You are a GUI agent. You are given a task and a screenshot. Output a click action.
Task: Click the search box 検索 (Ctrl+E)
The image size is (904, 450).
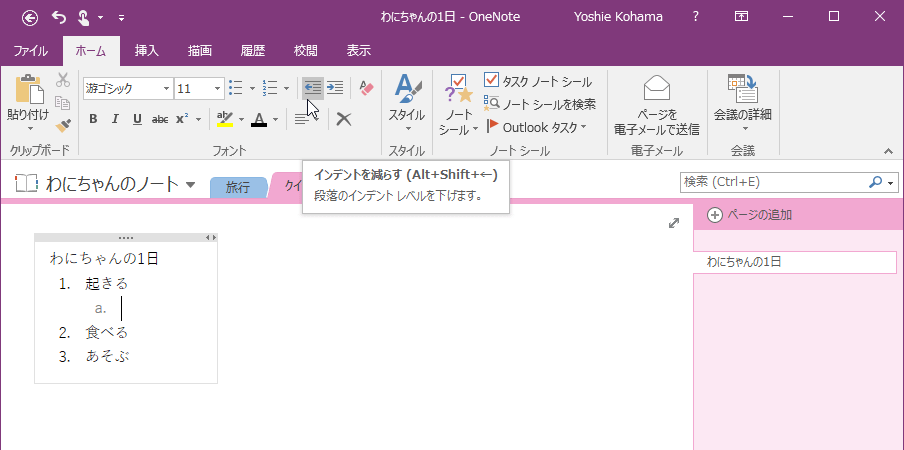[773, 182]
